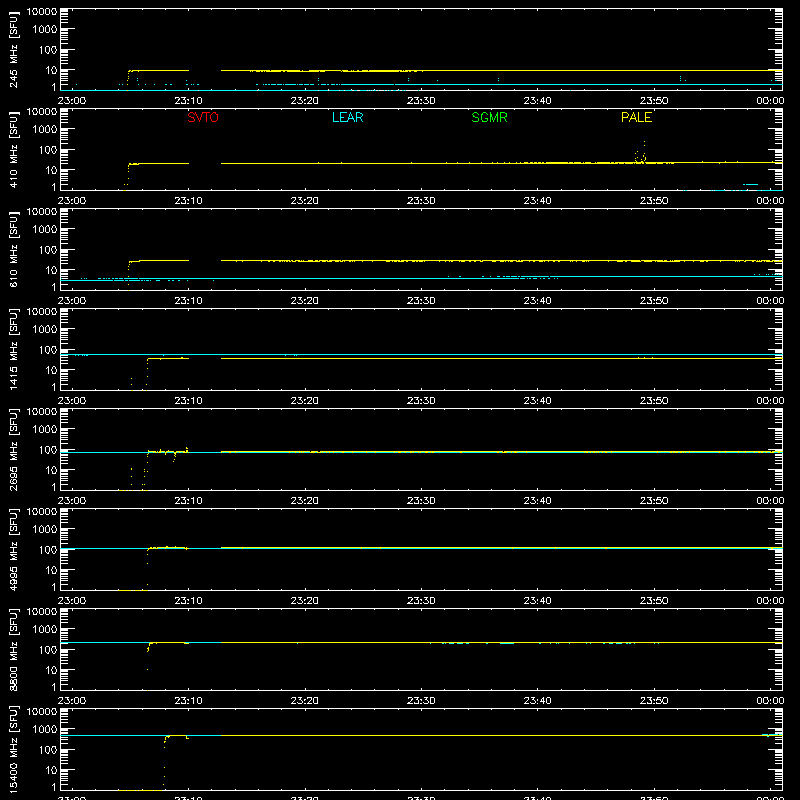Click the '1415 MHz [SFU]' axis title
The width and height of the screenshot is (800, 800).
point(13,349)
